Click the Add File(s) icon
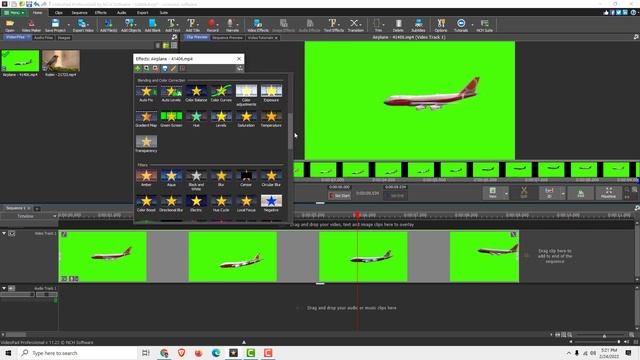 [108, 25]
